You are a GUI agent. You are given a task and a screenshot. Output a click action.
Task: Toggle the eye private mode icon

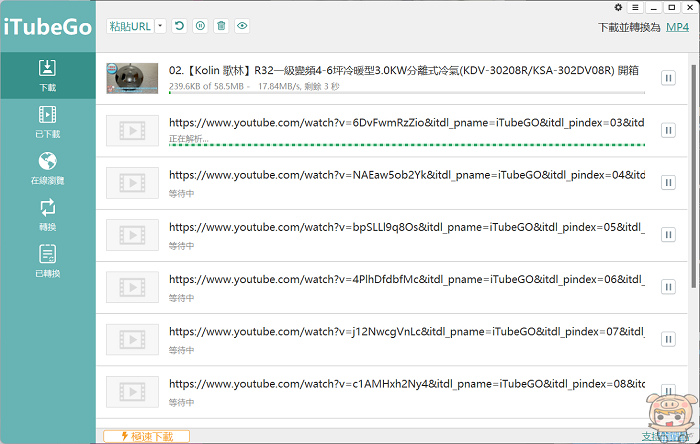click(x=242, y=26)
